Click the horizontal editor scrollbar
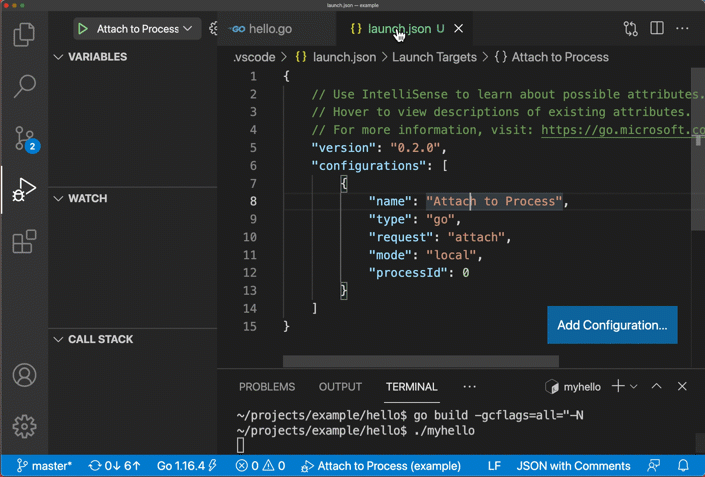The image size is (705, 477). (420, 362)
